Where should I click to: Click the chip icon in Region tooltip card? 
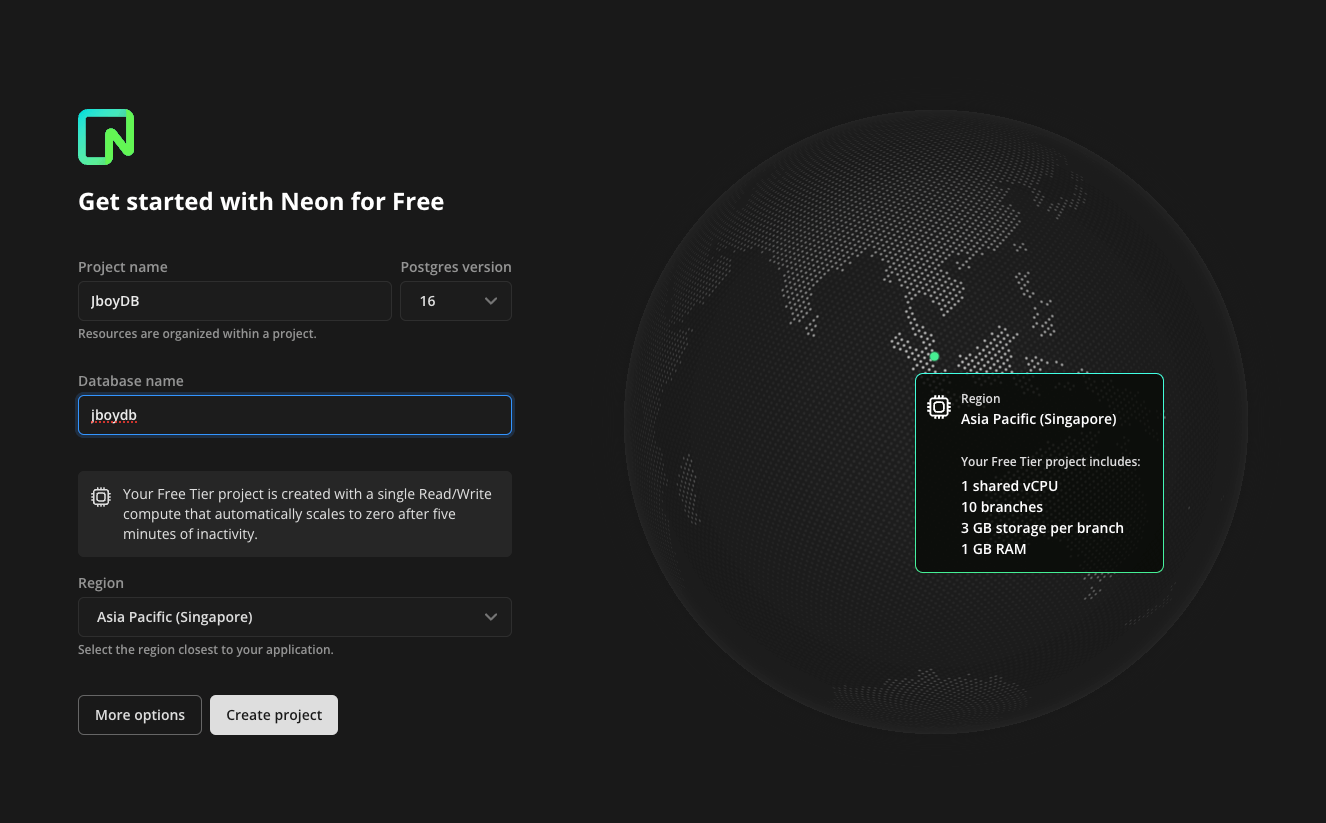click(x=938, y=407)
